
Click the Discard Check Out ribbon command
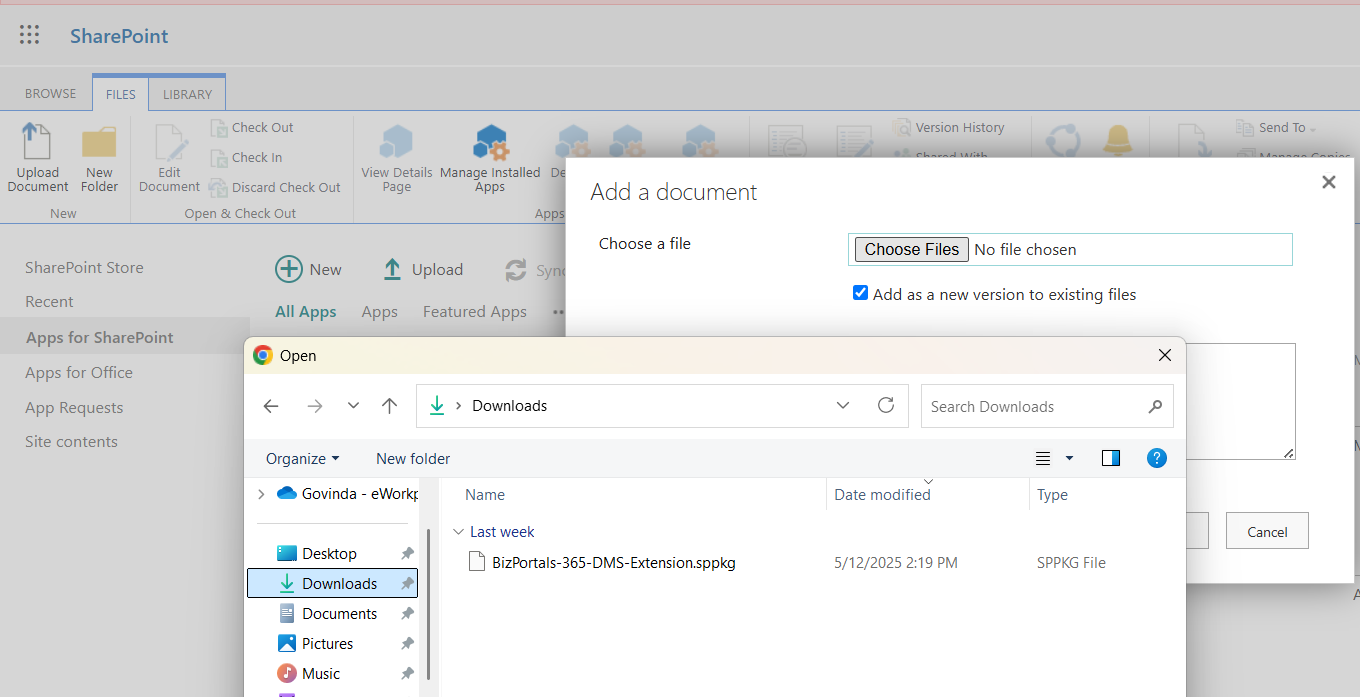tap(275, 188)
